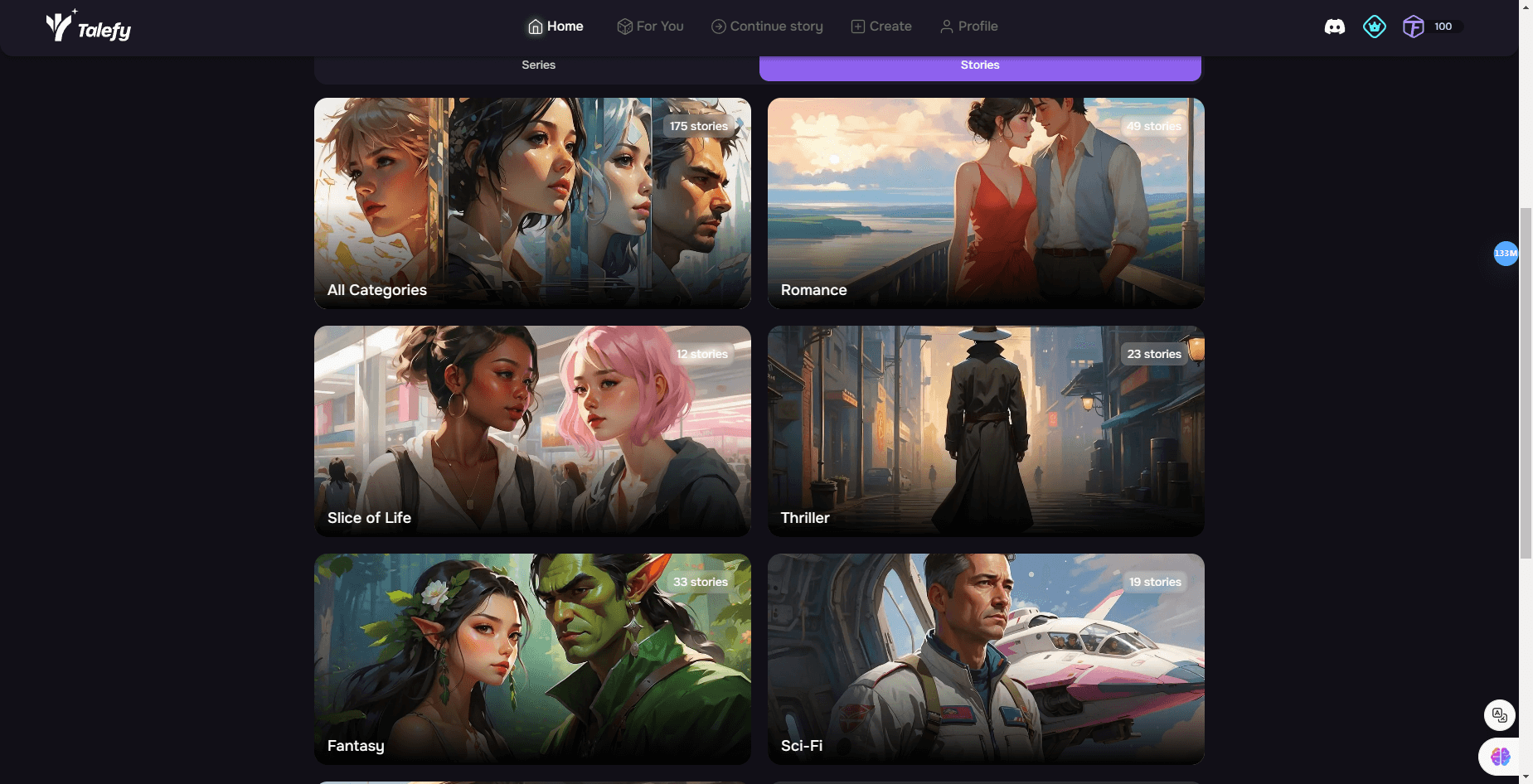
Task: Open the Sci-Fi category card
Action: point(985,659)
